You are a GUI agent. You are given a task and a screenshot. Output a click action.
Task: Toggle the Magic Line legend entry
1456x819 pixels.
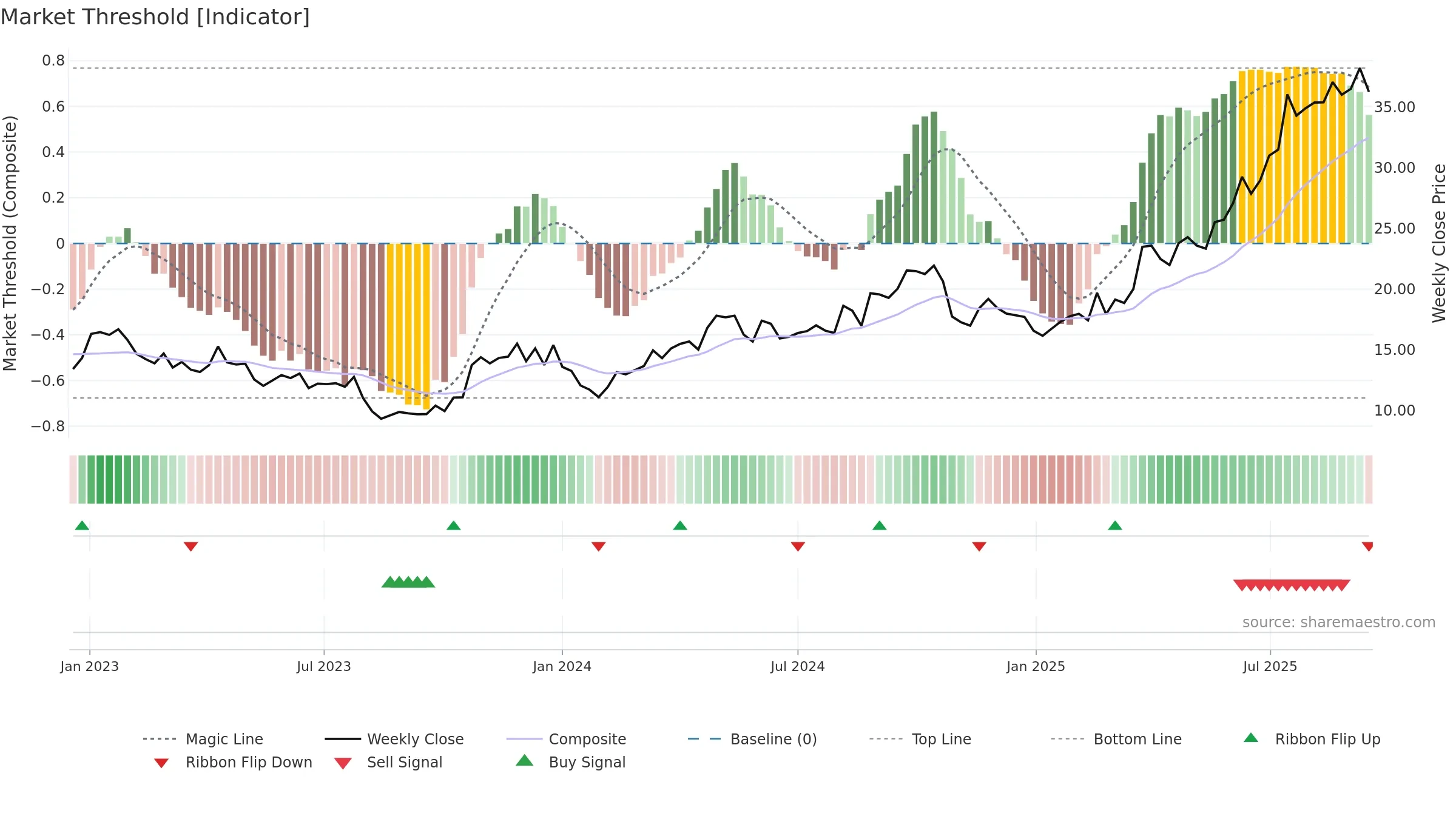(203, 739)
